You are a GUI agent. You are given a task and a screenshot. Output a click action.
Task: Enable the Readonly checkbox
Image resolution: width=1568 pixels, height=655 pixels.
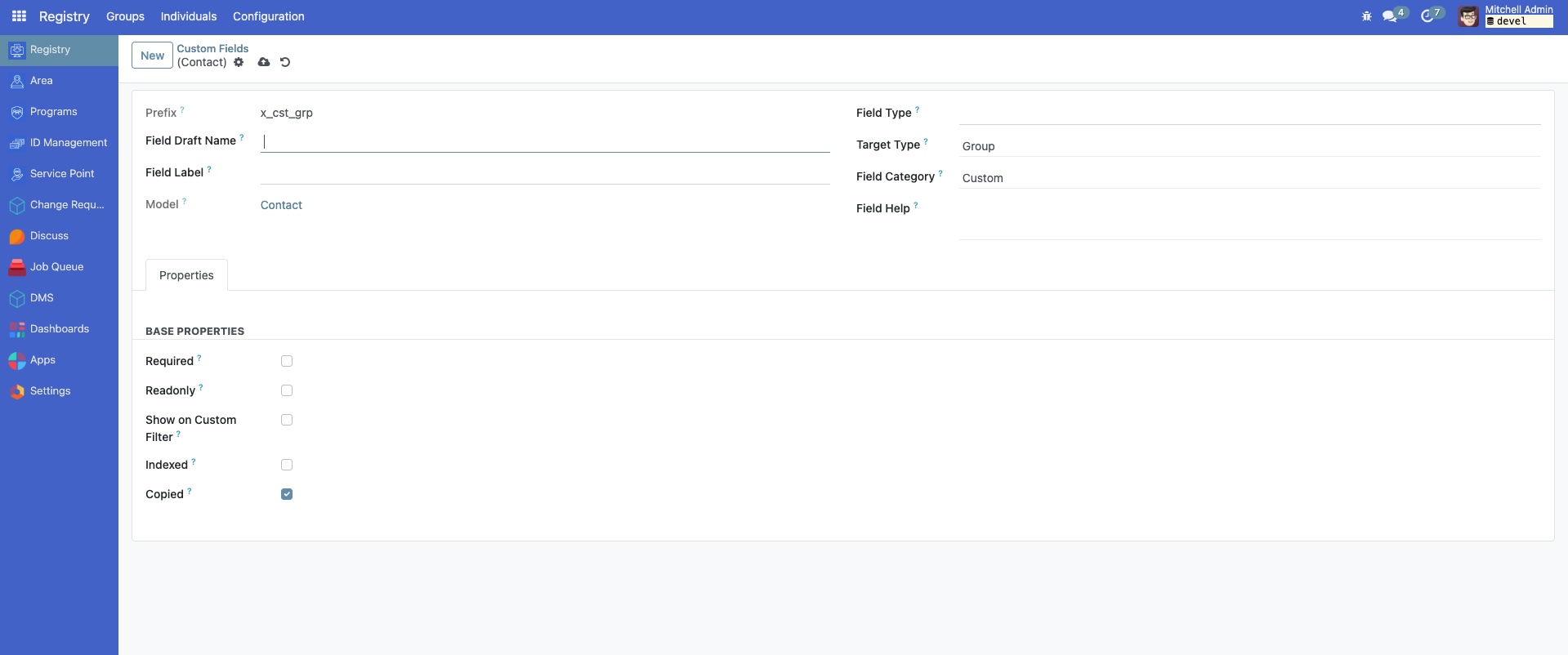tap(287, 390)
